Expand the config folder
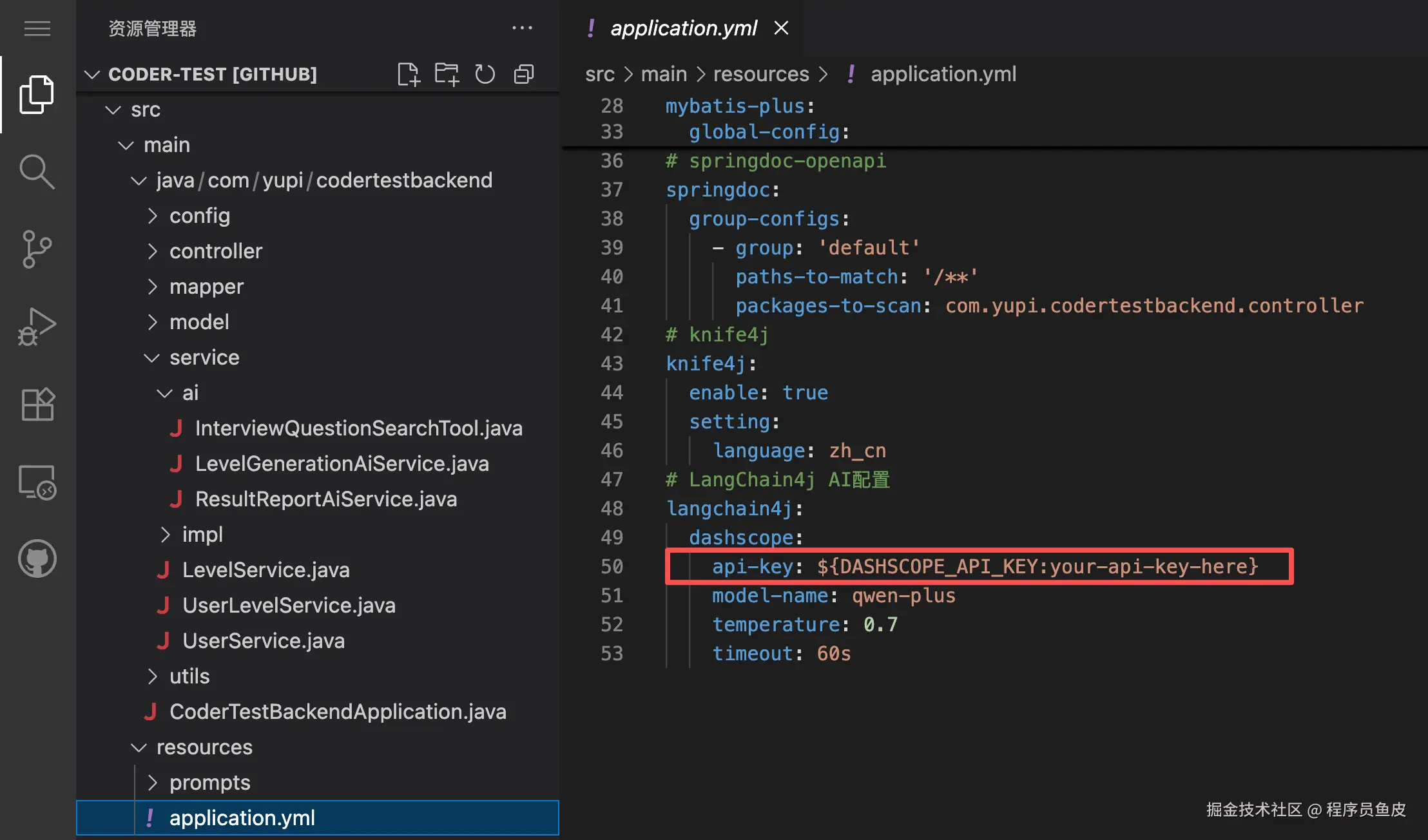The height and width of the screenshot is (840, 1428). (x=199, y=216)
